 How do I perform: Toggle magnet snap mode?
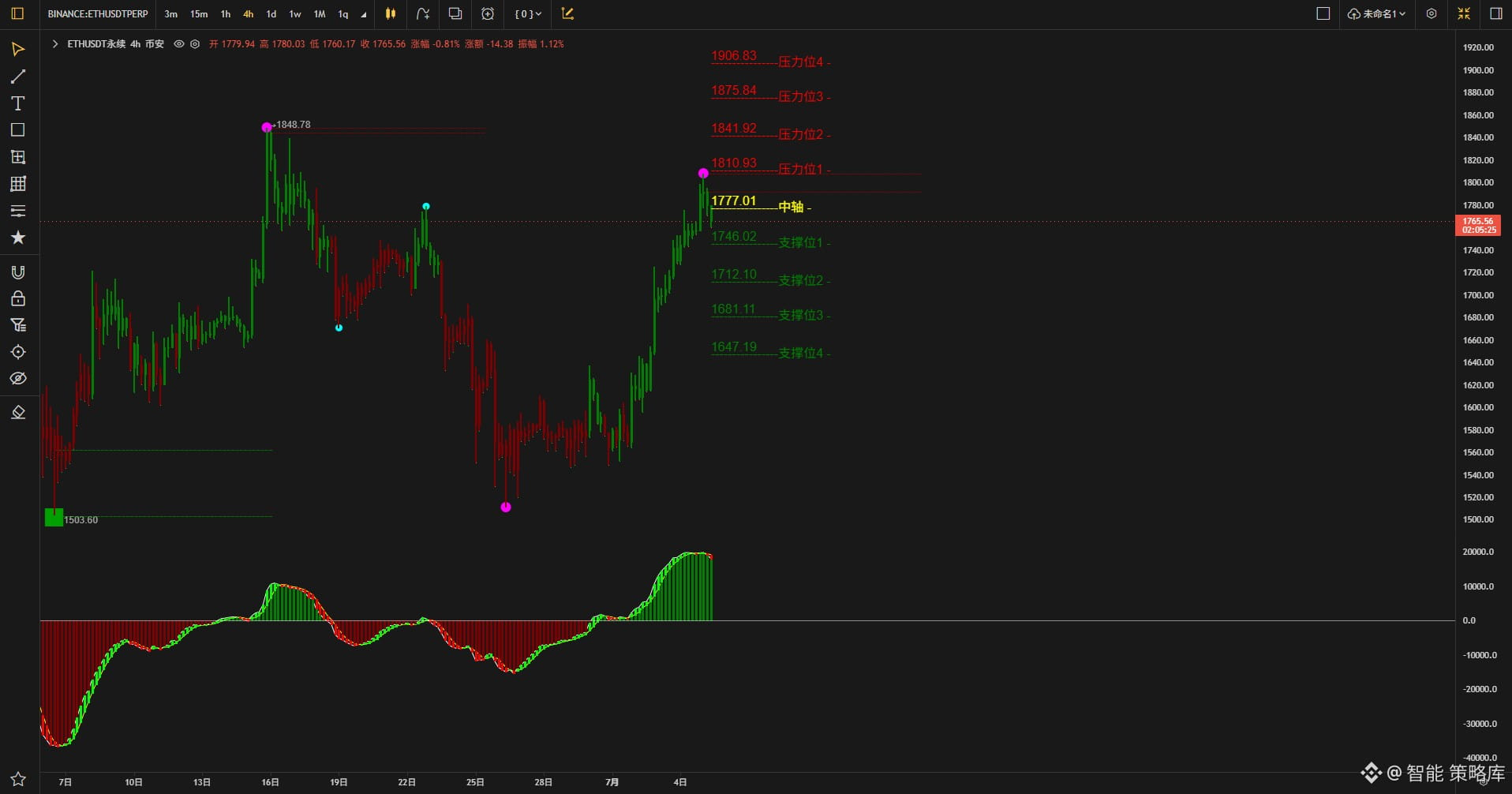[x=18, y=272]
